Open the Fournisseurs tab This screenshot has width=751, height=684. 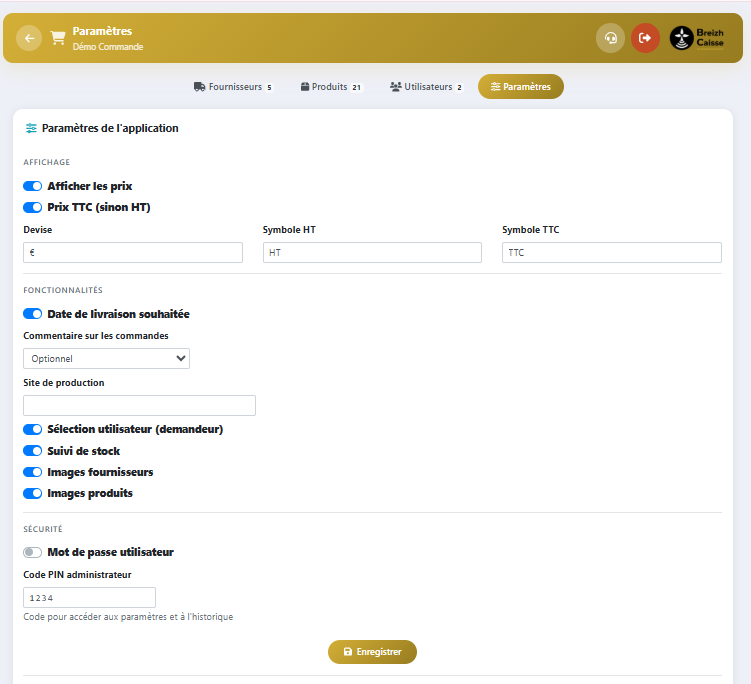coord(233,87)
